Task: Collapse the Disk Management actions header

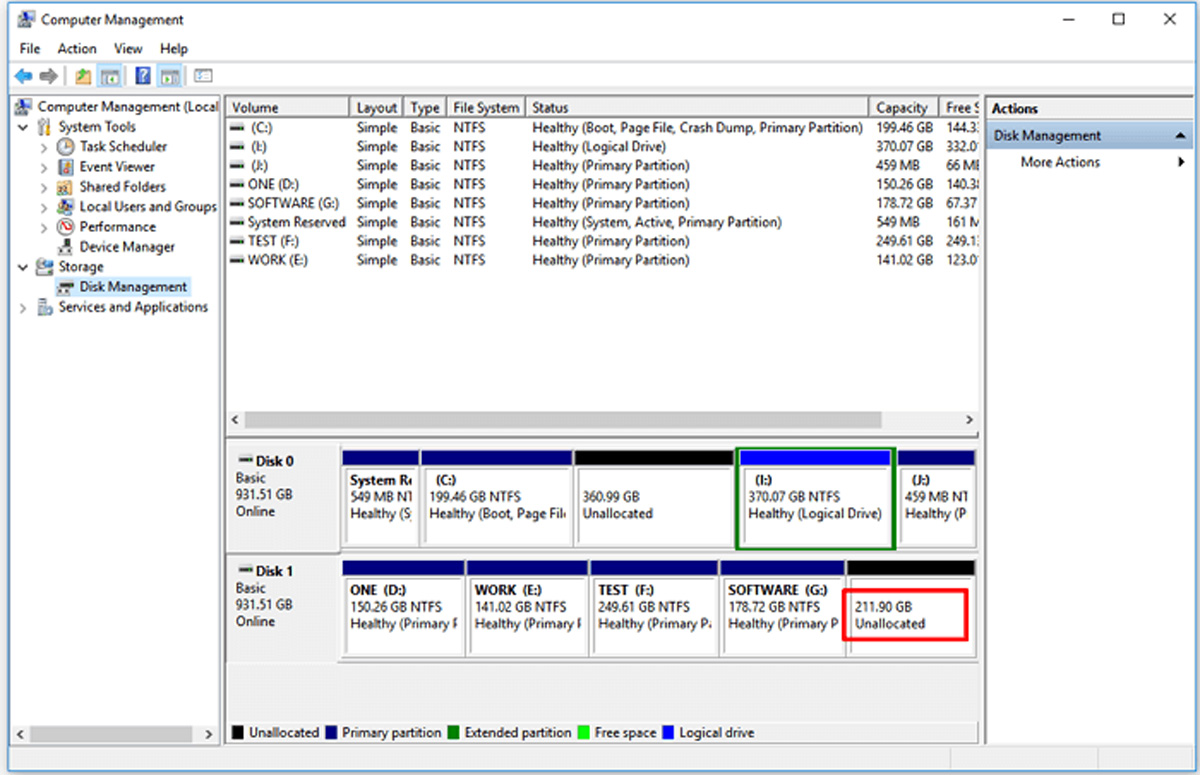Action: click(x=1182, y=134)
